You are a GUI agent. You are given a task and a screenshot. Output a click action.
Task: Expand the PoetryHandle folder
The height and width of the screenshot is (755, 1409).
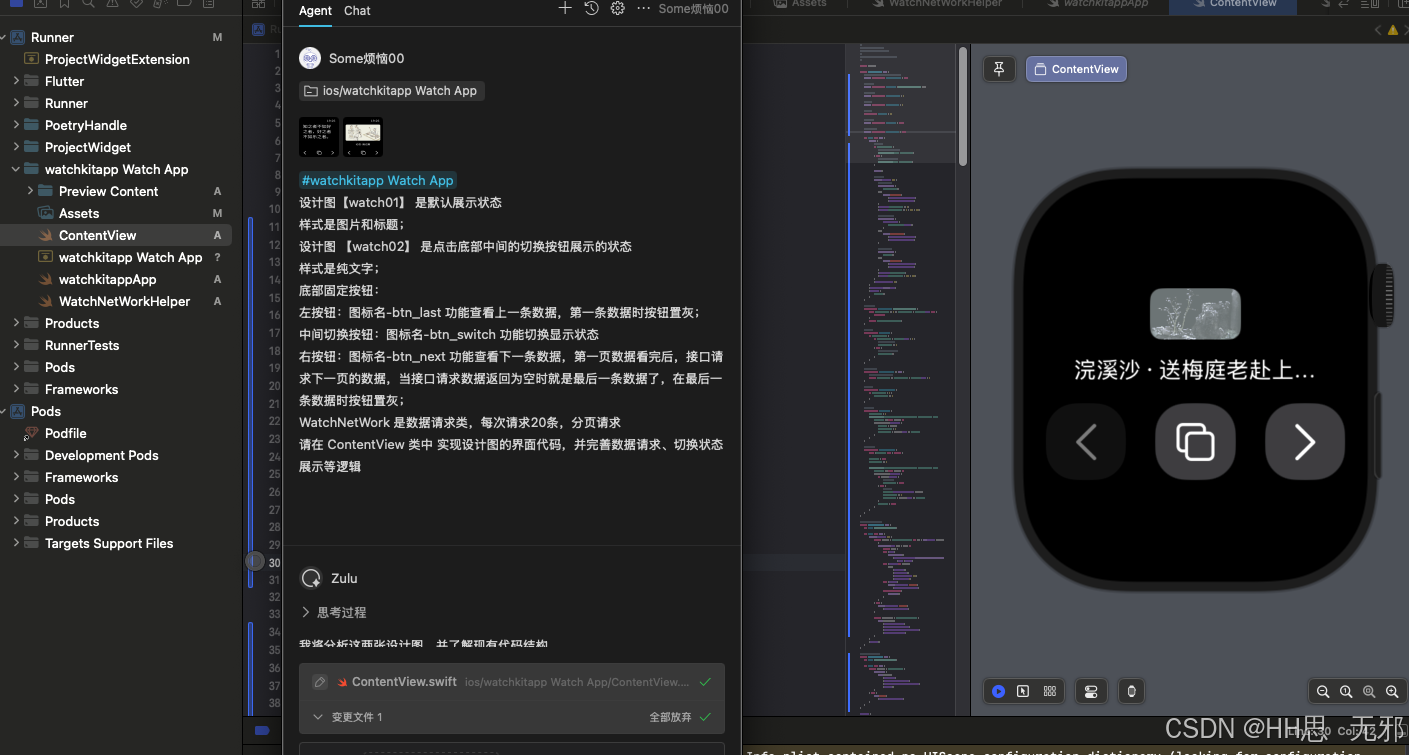point(16,125)
